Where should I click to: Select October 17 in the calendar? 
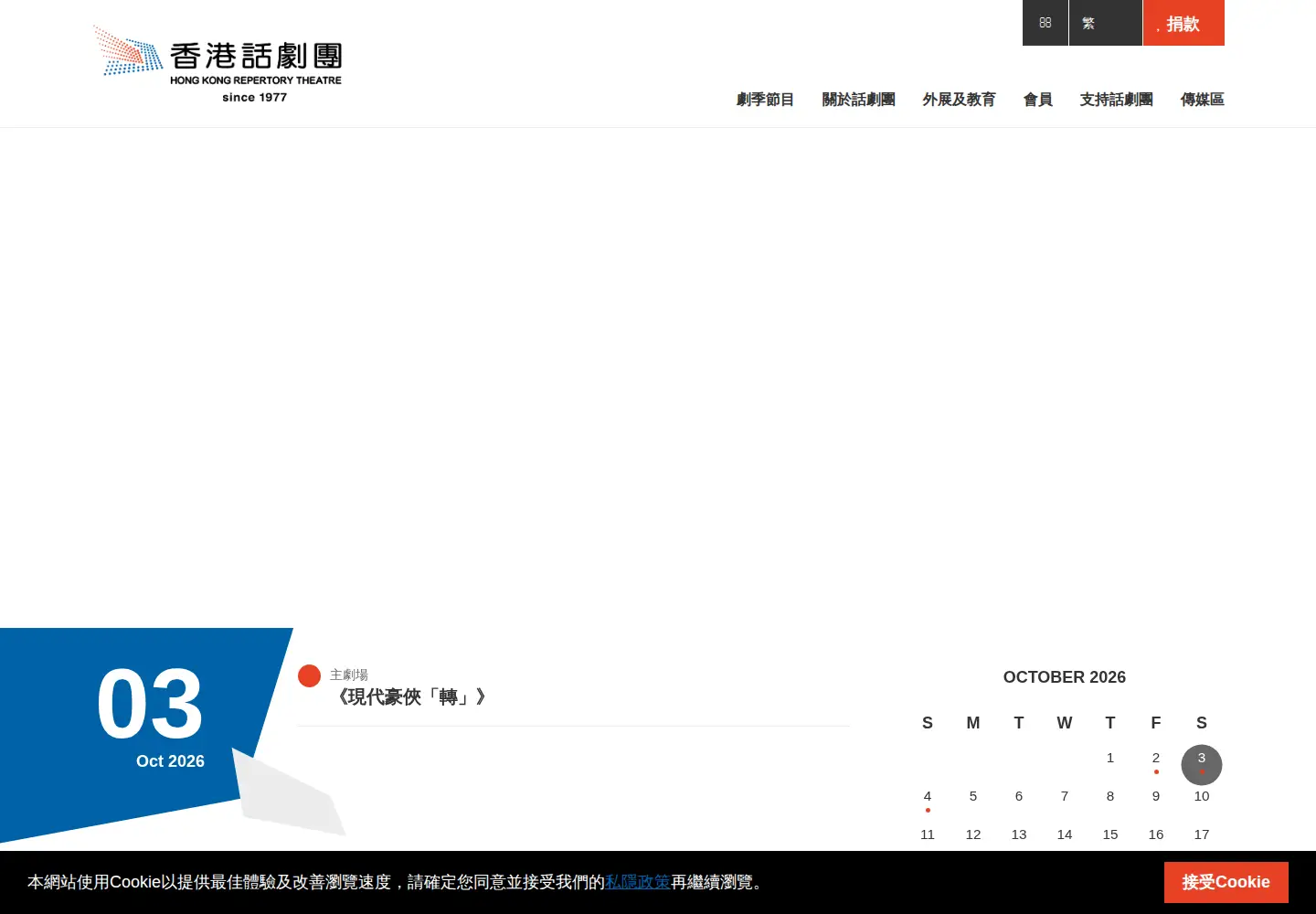(x=1202, y=834)
